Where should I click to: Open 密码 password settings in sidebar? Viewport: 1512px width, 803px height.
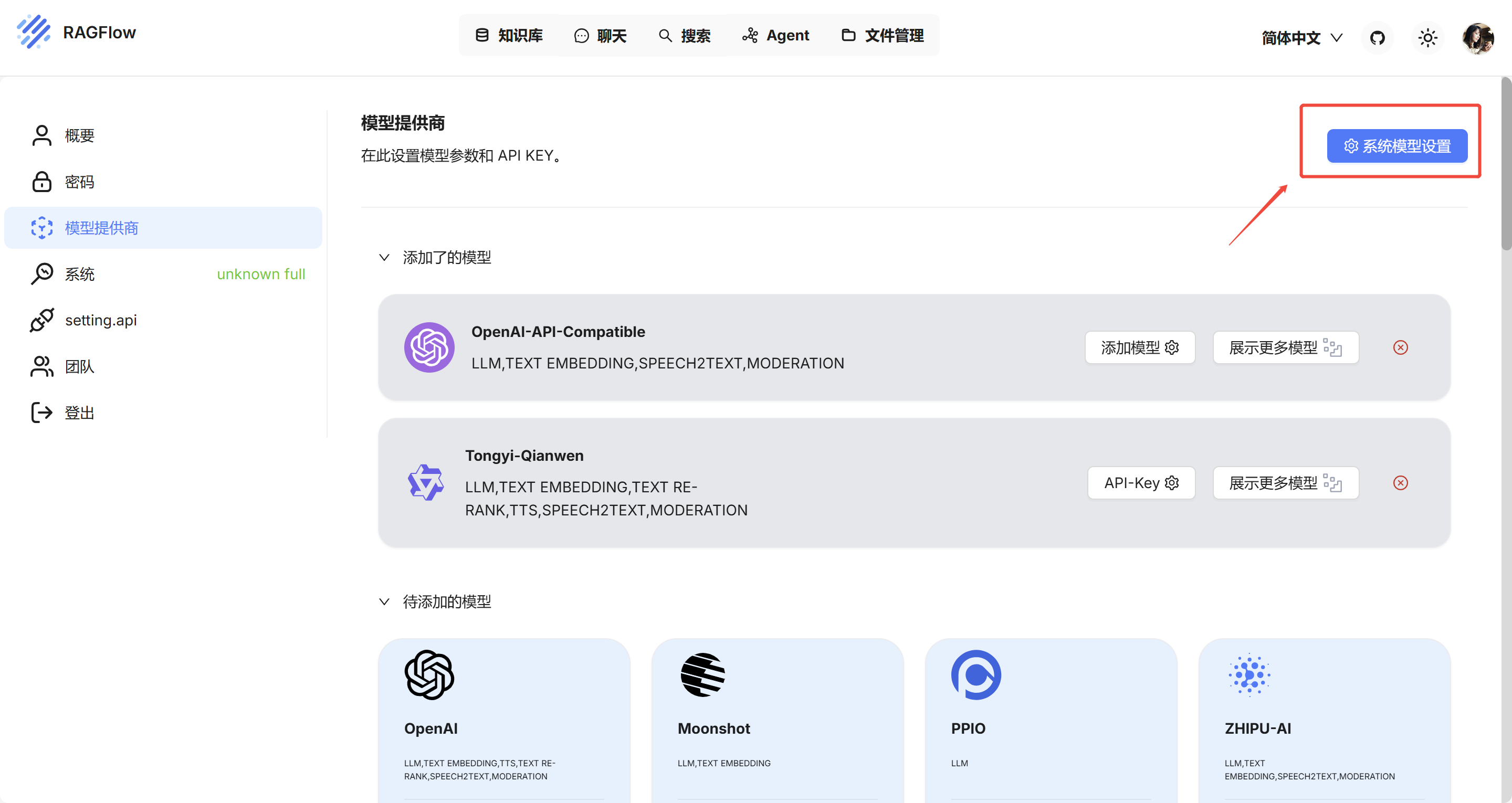pos(163,182)
